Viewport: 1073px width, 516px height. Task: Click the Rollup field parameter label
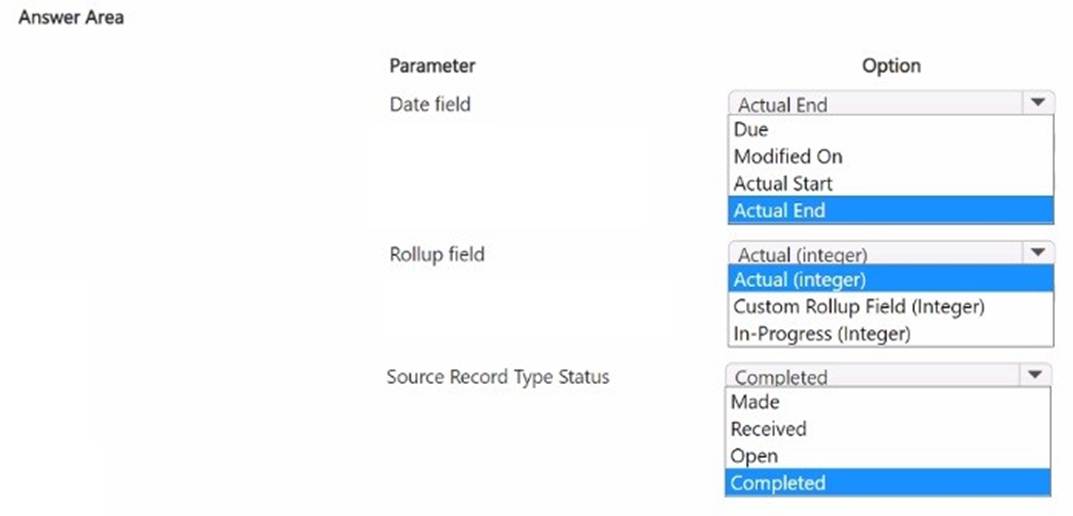[436, 254]
